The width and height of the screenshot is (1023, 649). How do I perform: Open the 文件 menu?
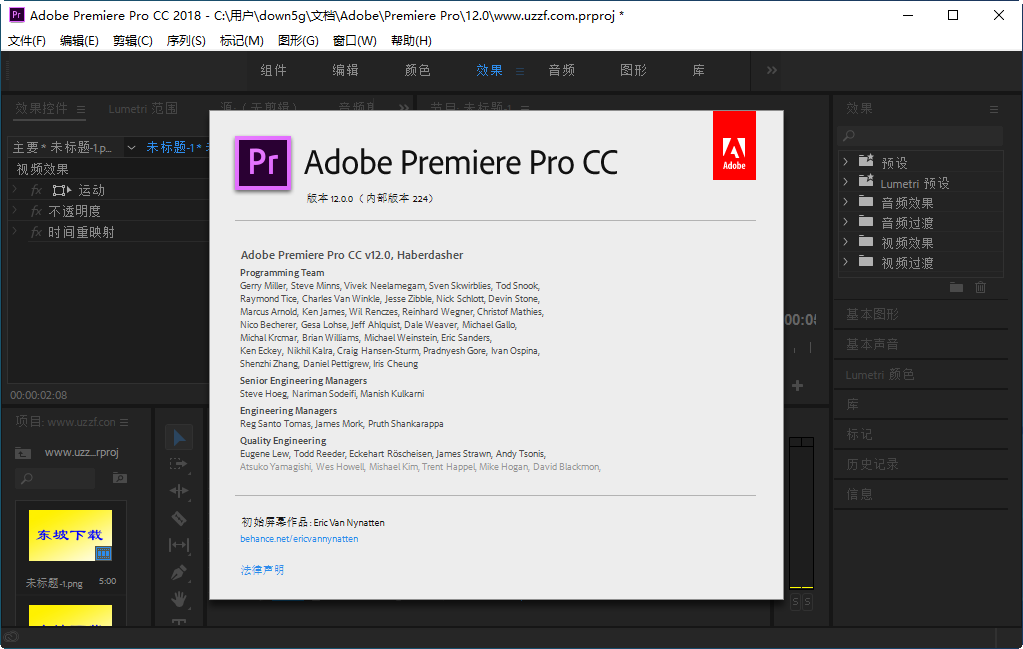click(x=24, y=41)
